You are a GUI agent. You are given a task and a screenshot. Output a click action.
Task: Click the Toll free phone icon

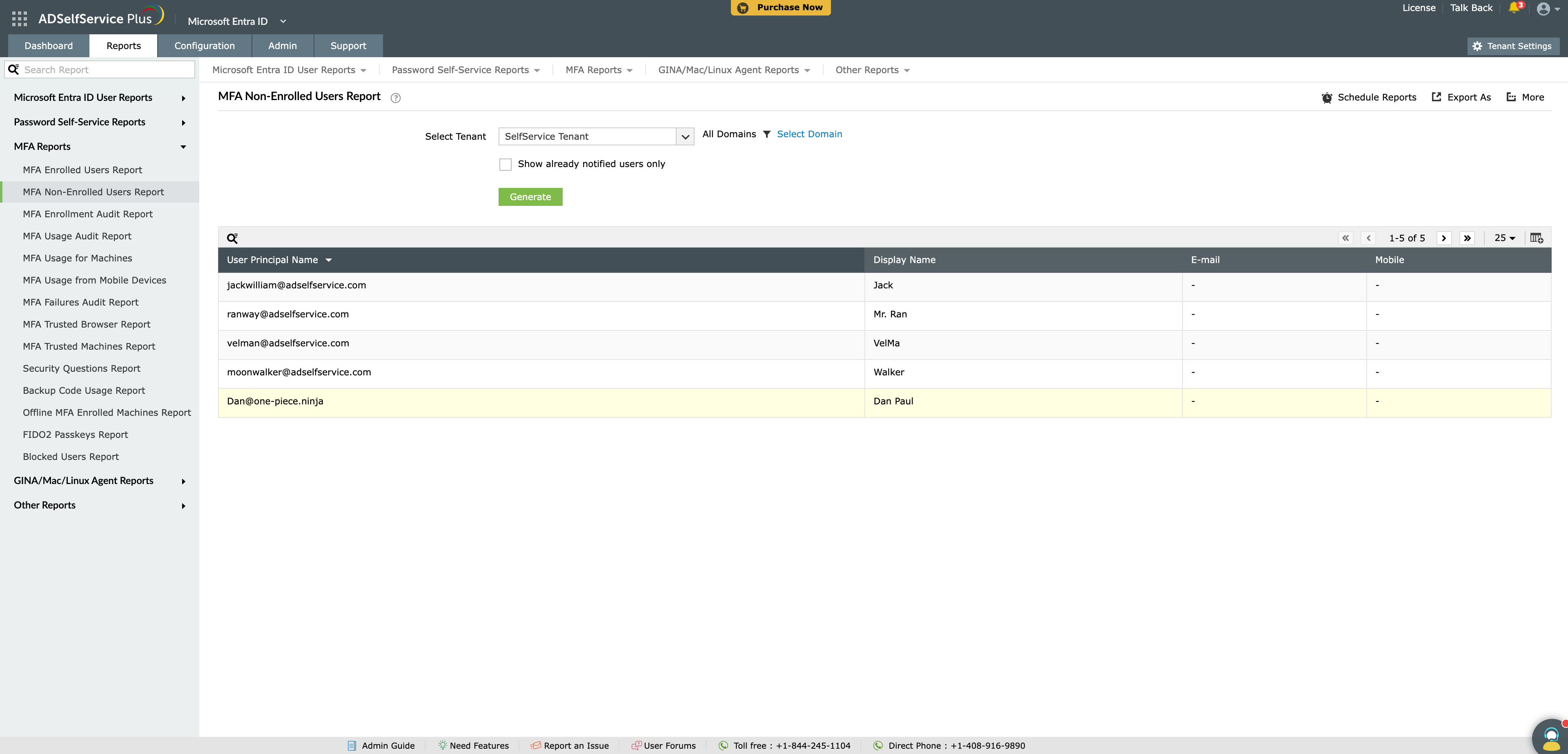(x=723, y=745)
